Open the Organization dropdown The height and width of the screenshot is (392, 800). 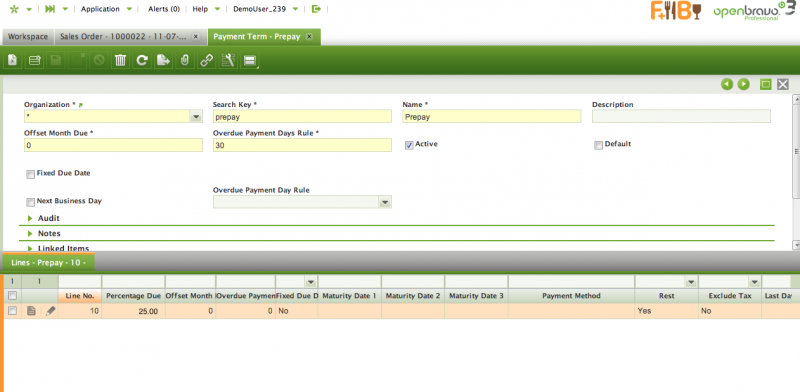point(196,117)
